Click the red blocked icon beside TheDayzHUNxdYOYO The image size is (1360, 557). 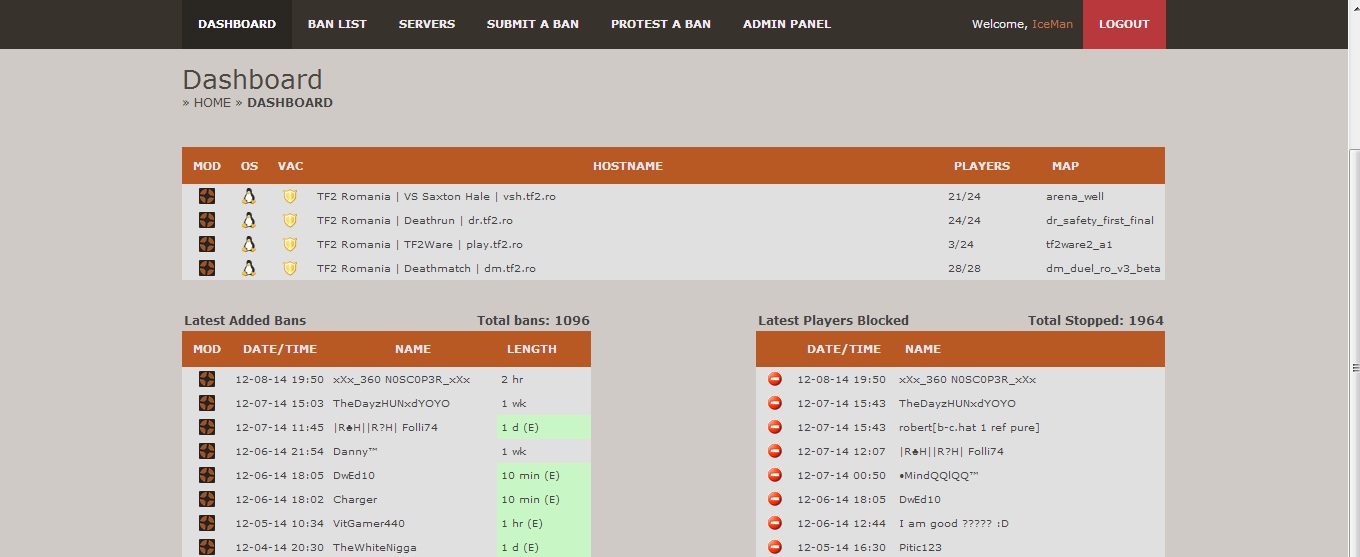point(775,403)
